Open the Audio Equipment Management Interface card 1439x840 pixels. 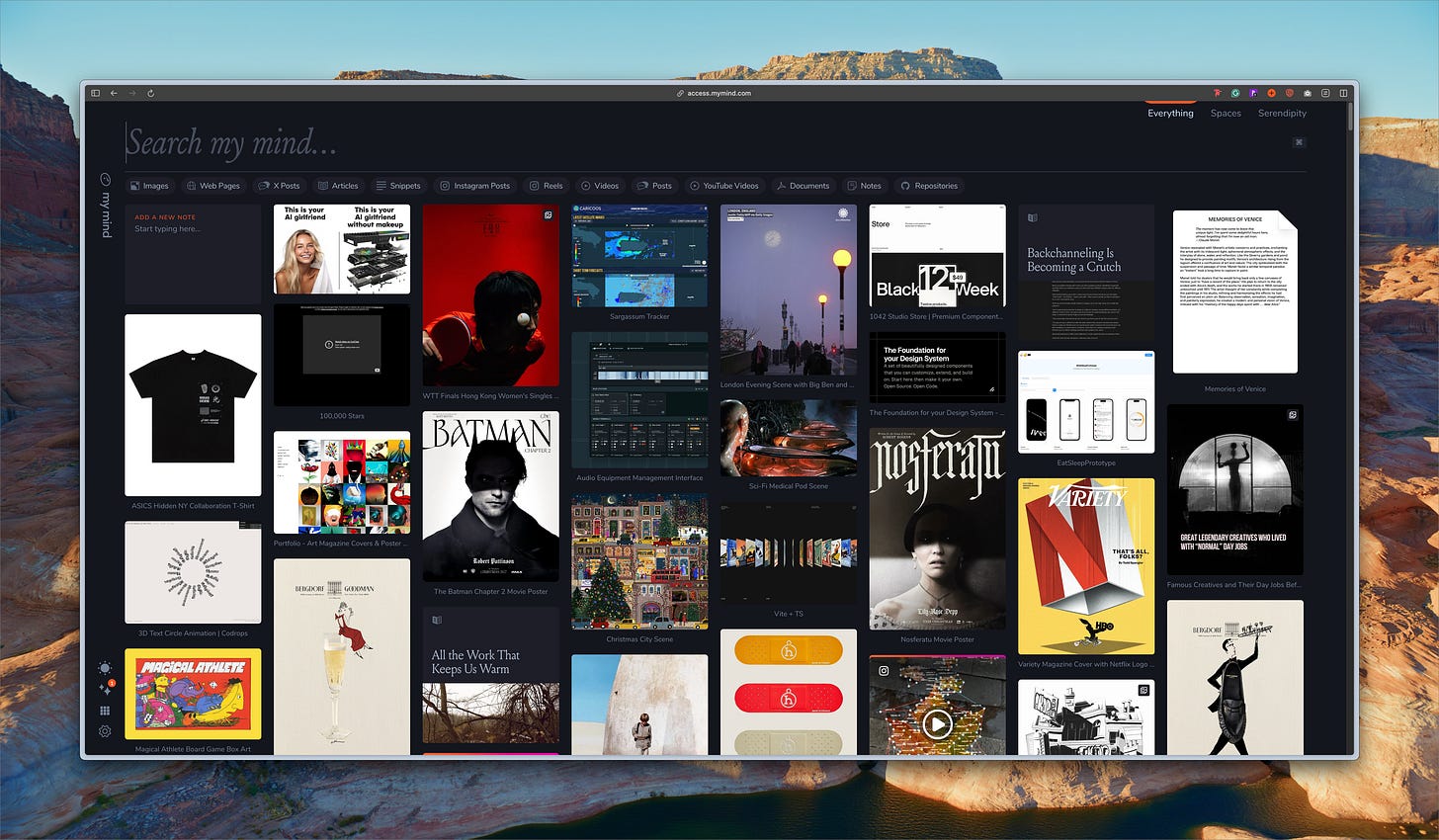(639, 400)
